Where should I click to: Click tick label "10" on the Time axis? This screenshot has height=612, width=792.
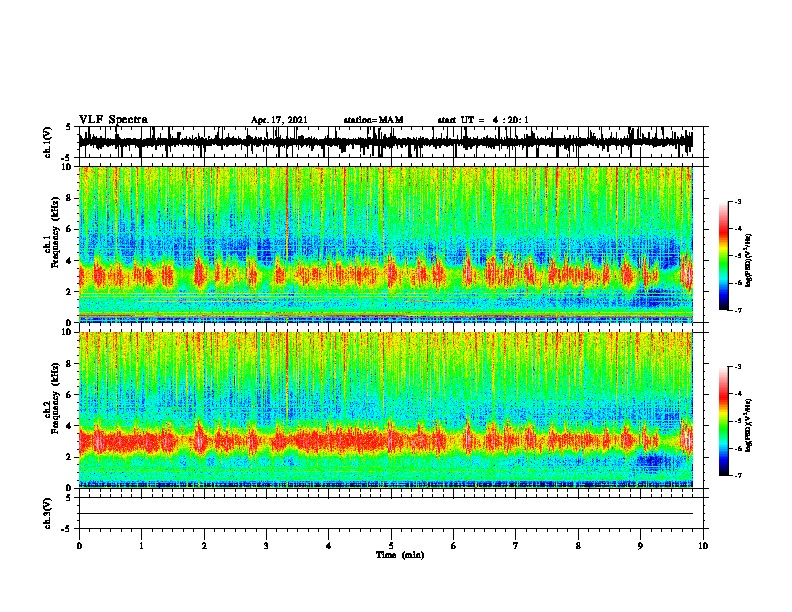[x=703, y=546]
